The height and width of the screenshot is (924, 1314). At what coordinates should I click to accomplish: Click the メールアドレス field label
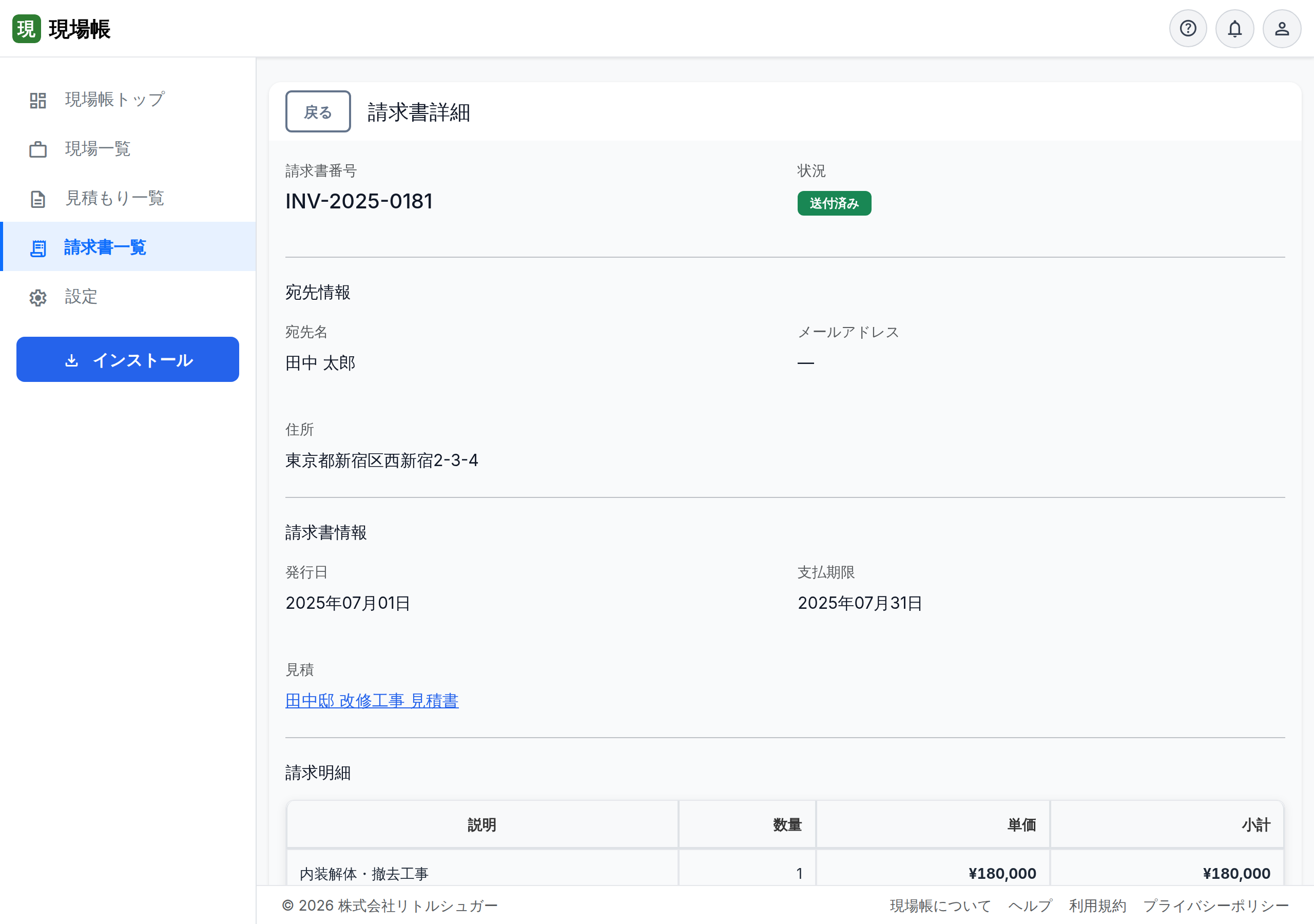click(849, 332)
